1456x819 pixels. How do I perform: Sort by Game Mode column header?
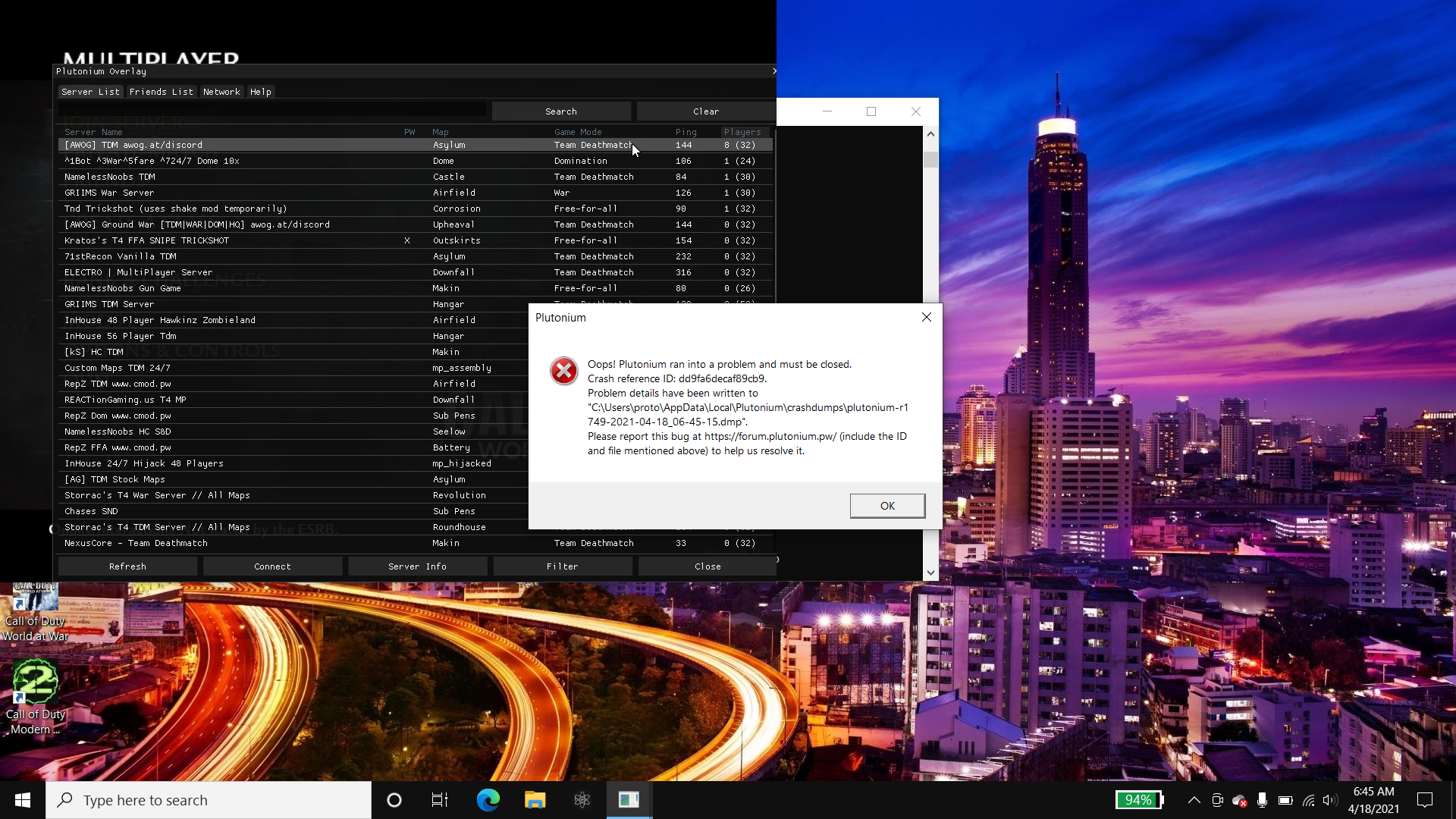[x=578, y=132]
